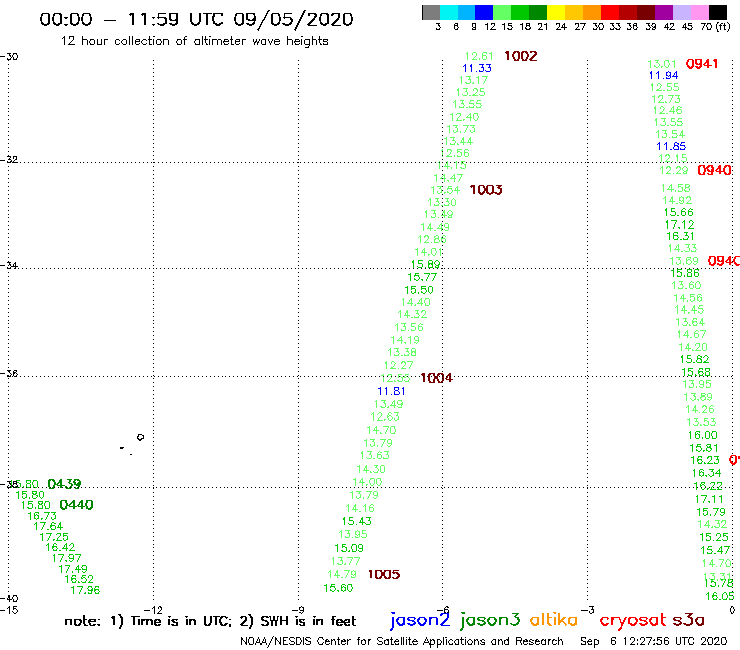This screenshot has width=740, height=650.
Task: Click the wave height value '12.86'
Action: coord(432,239)
